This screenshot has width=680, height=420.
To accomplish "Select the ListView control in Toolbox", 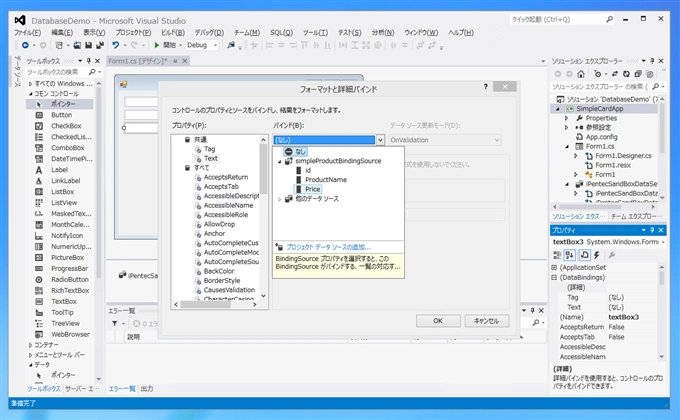I will coord(63,203).
